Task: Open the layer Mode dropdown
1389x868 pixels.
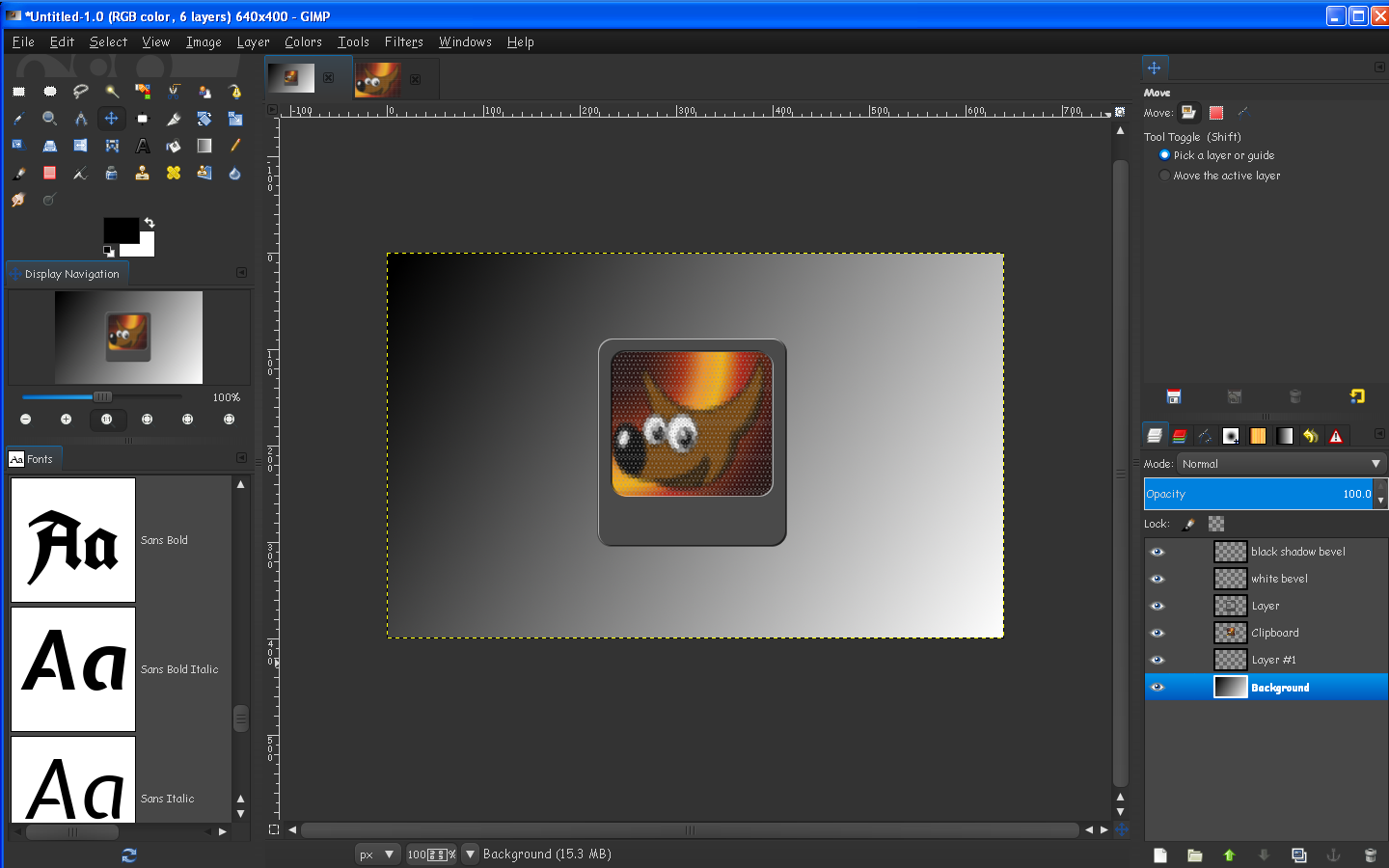Action: click(1282, 464)
